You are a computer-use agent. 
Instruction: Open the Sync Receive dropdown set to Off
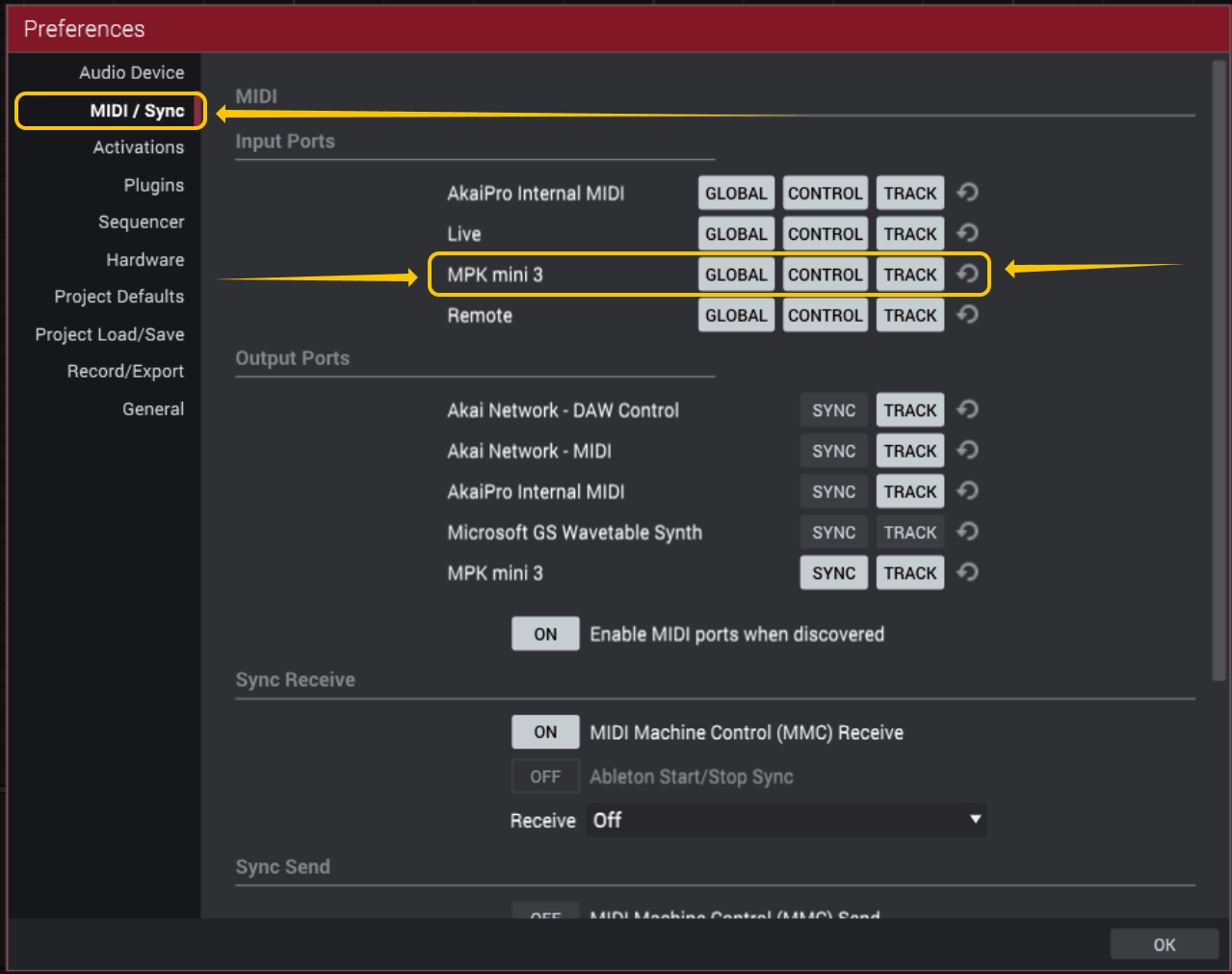(x=786, y=820)
